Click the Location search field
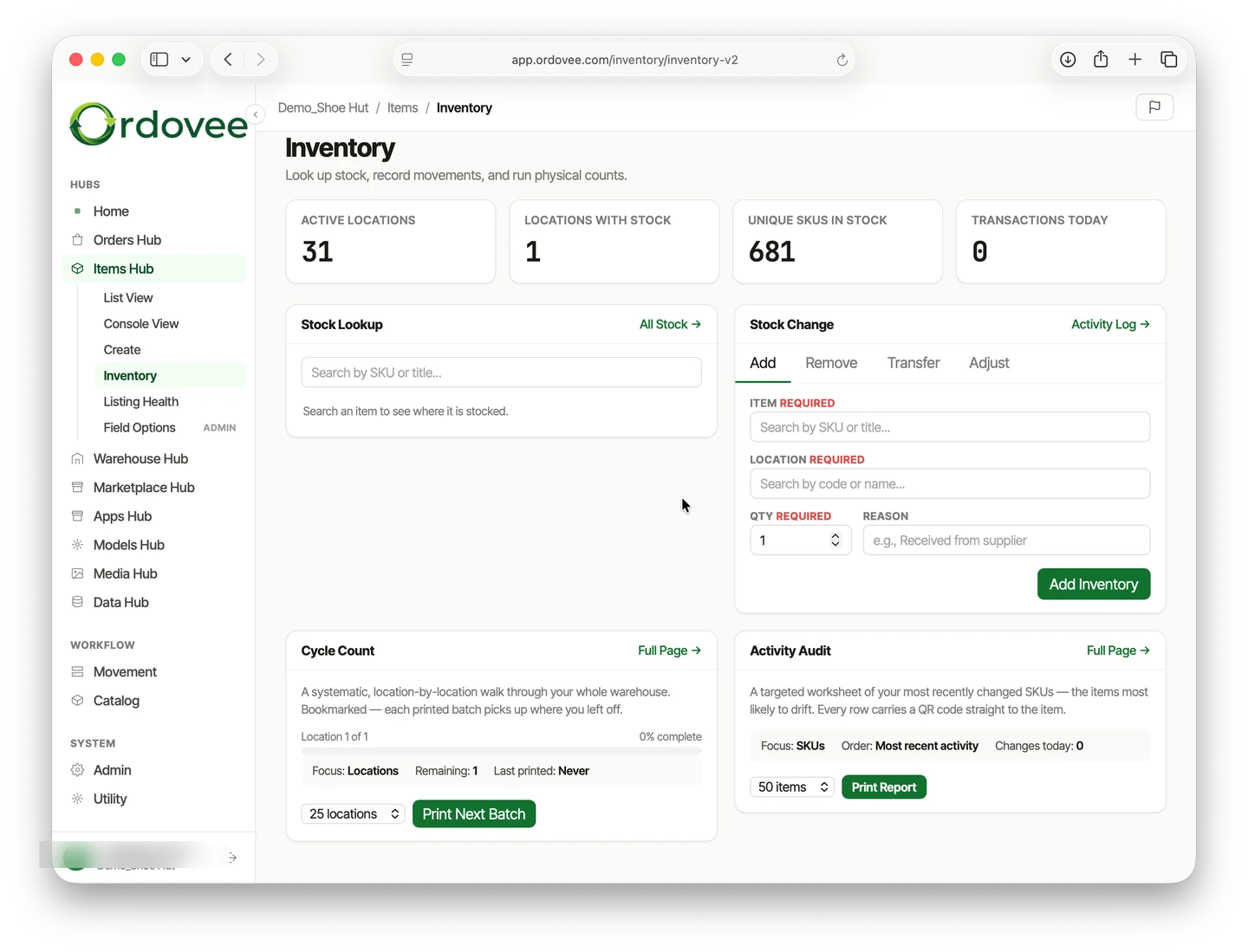The height and width of the screenshot is (952, 1248). click(950, 483)
